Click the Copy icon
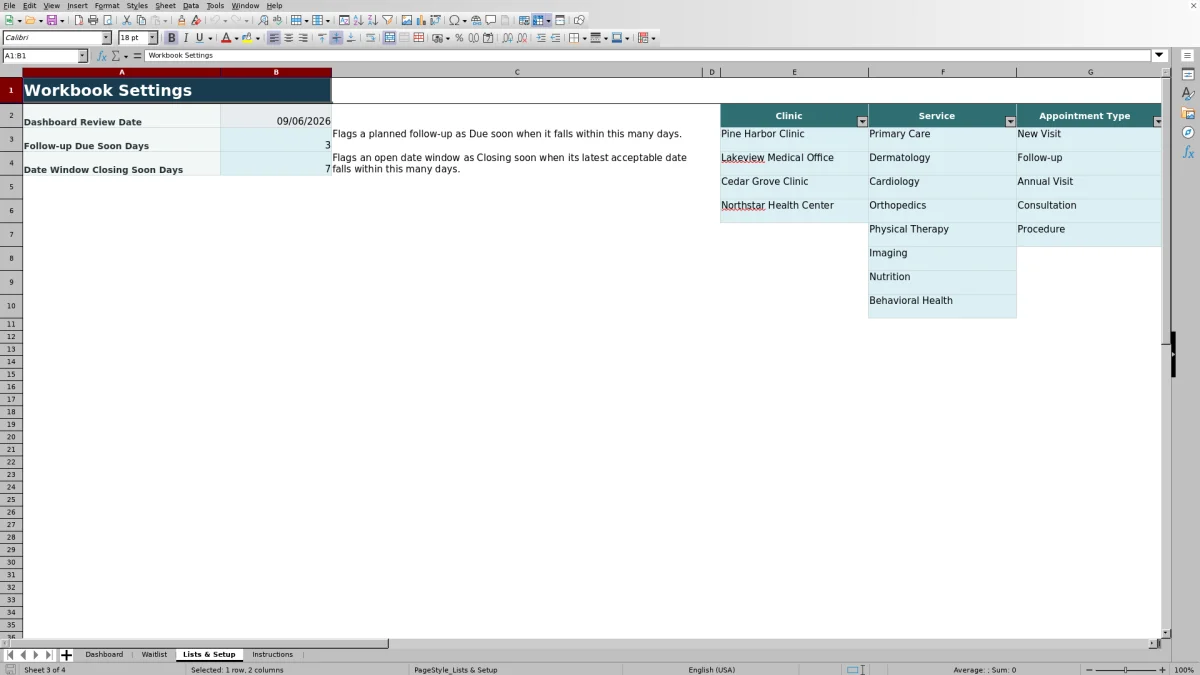Image resolution: width=1200 pixels, height=675 pixels. pos(141,20)
